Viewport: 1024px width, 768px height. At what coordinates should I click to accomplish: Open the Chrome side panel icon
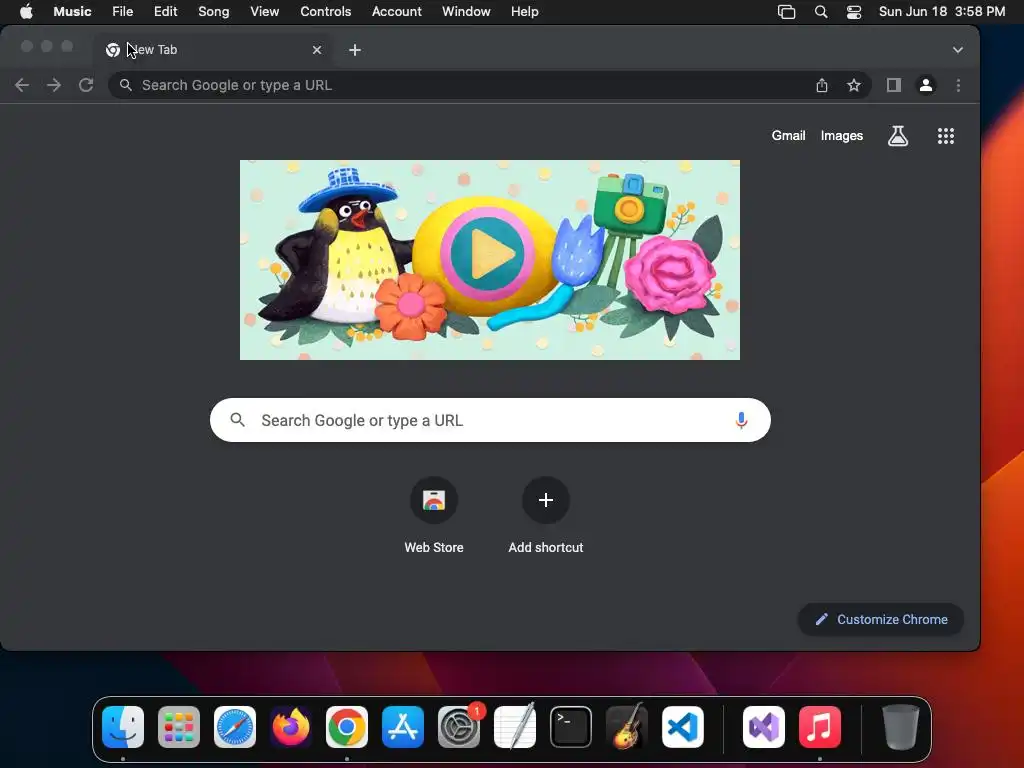click(x=893, y=85)
